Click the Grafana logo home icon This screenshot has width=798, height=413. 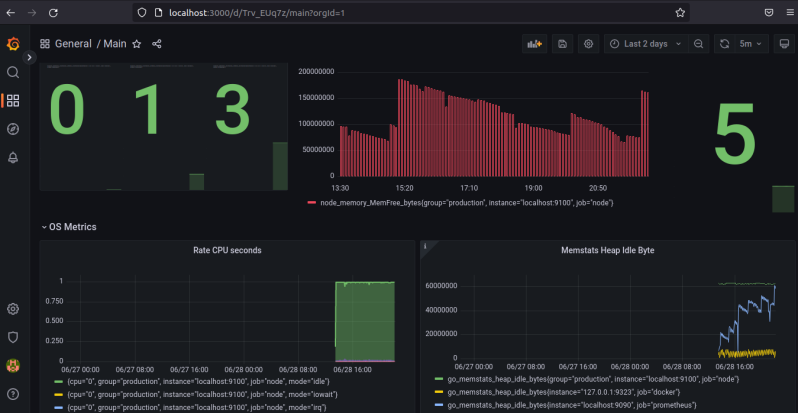click(x=13, y=44)
